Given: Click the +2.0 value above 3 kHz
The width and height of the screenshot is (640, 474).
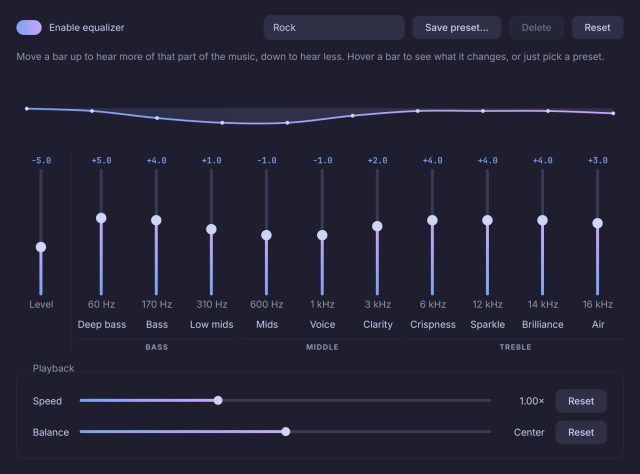Looking at the screenshot, I should pyautogui.click(x=377, y=160).
